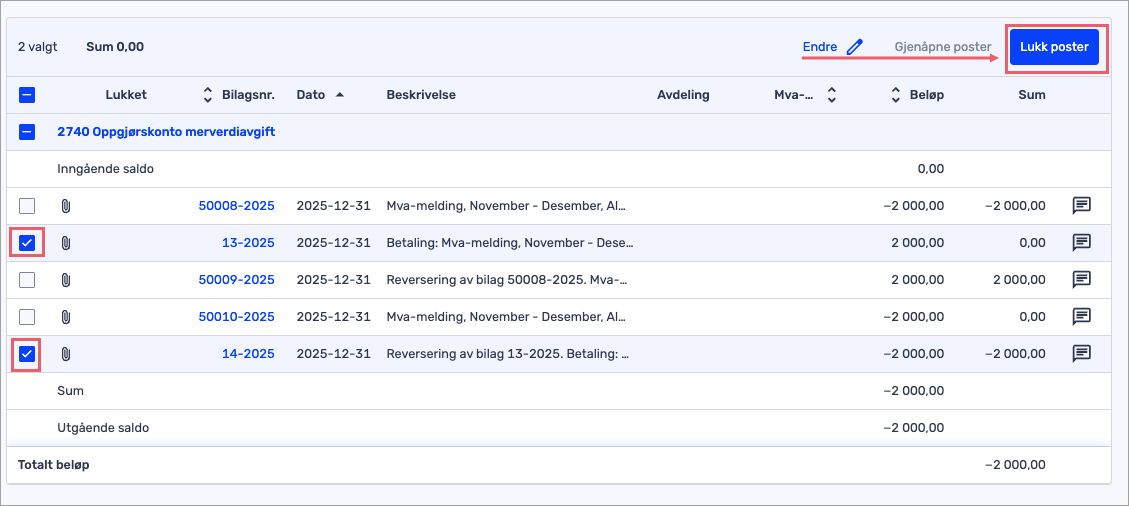Sort by Beløp using its sort arrows
1129x506 pixels.
point(896,95)
